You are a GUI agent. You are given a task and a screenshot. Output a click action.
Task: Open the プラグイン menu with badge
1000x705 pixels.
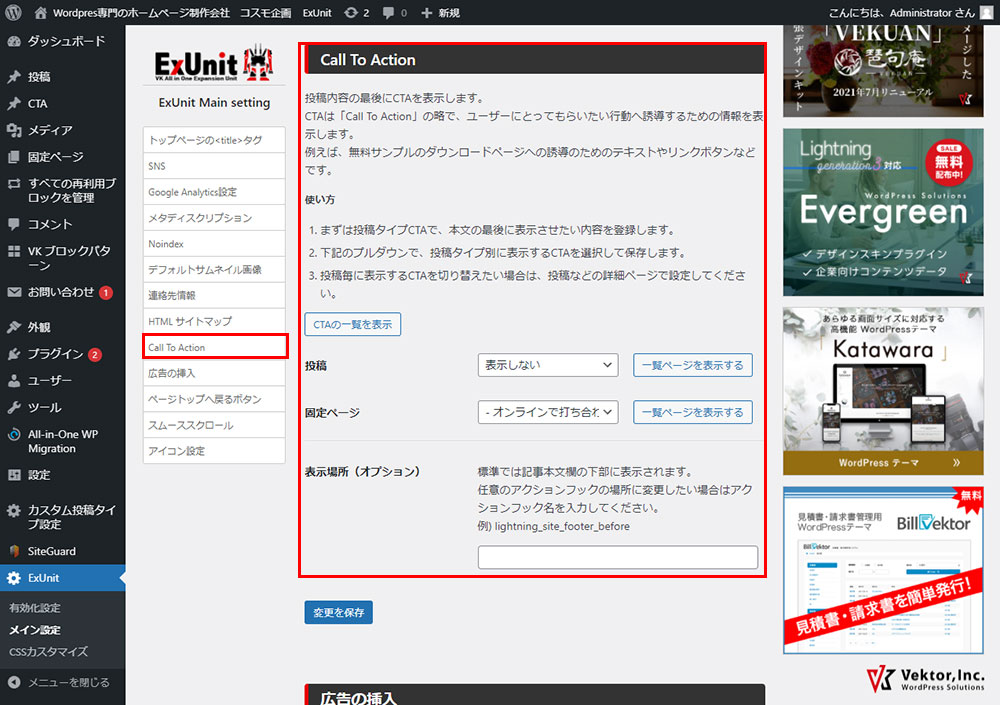pyautogui.click(x=55, y=354)
